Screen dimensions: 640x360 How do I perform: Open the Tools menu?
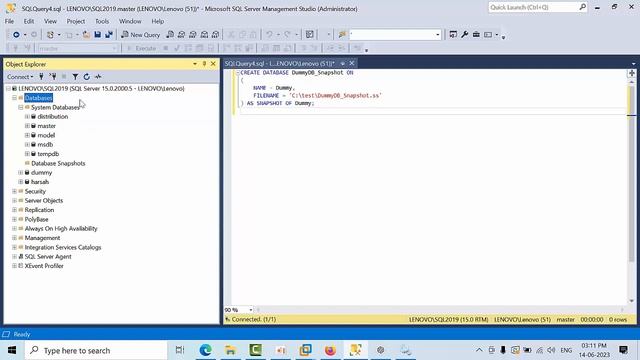point(102,21)
